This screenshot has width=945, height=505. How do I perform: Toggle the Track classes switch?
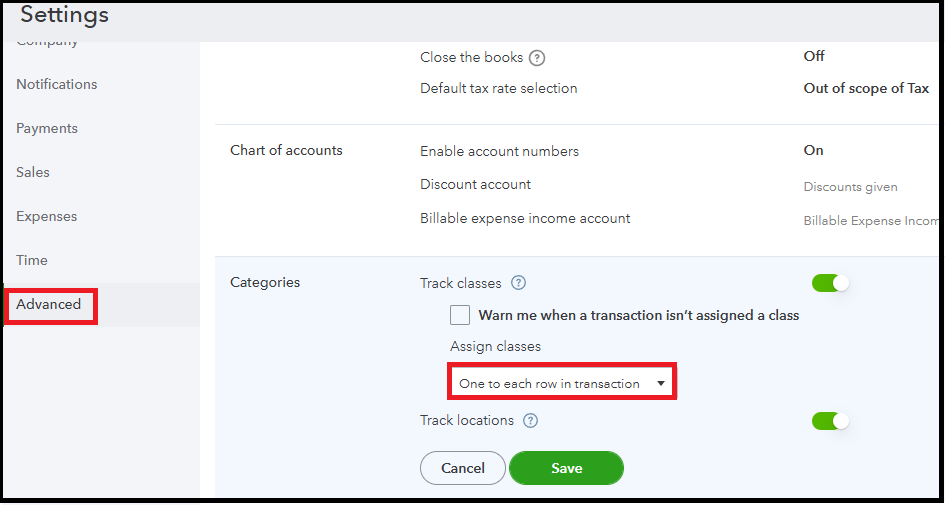click(x=830, y=283)
